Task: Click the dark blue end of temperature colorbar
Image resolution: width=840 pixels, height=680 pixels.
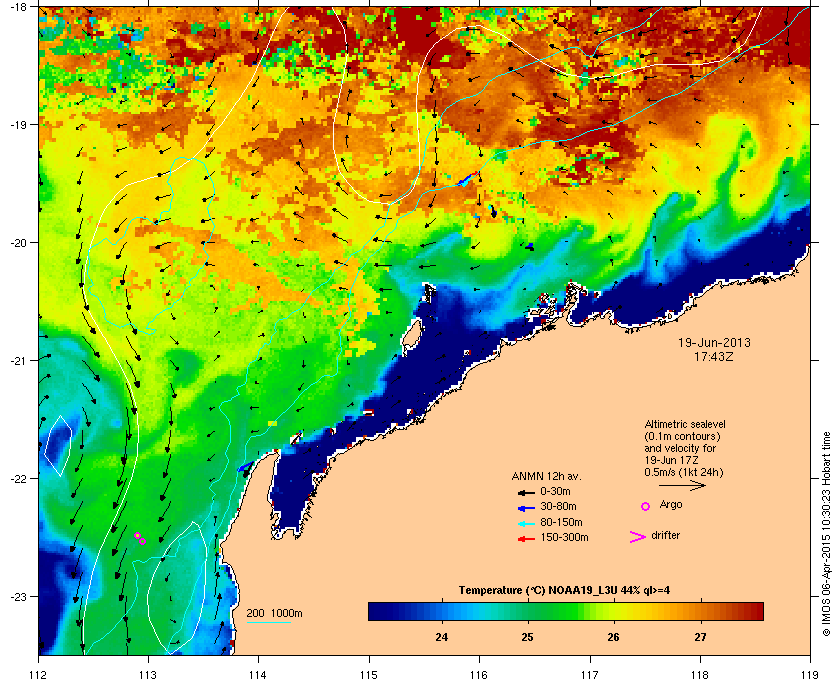Action: (378, 611)
